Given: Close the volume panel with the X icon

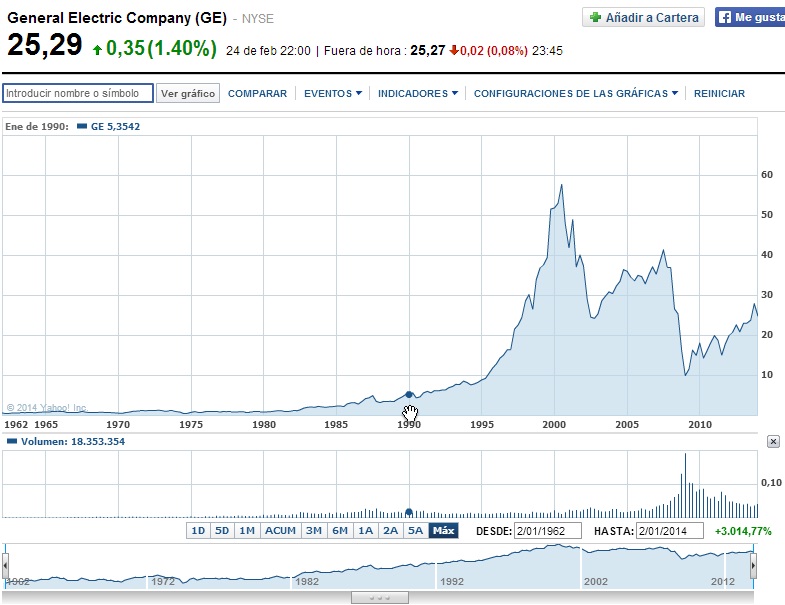Looking at the screenshot, I should click(773, 441).
